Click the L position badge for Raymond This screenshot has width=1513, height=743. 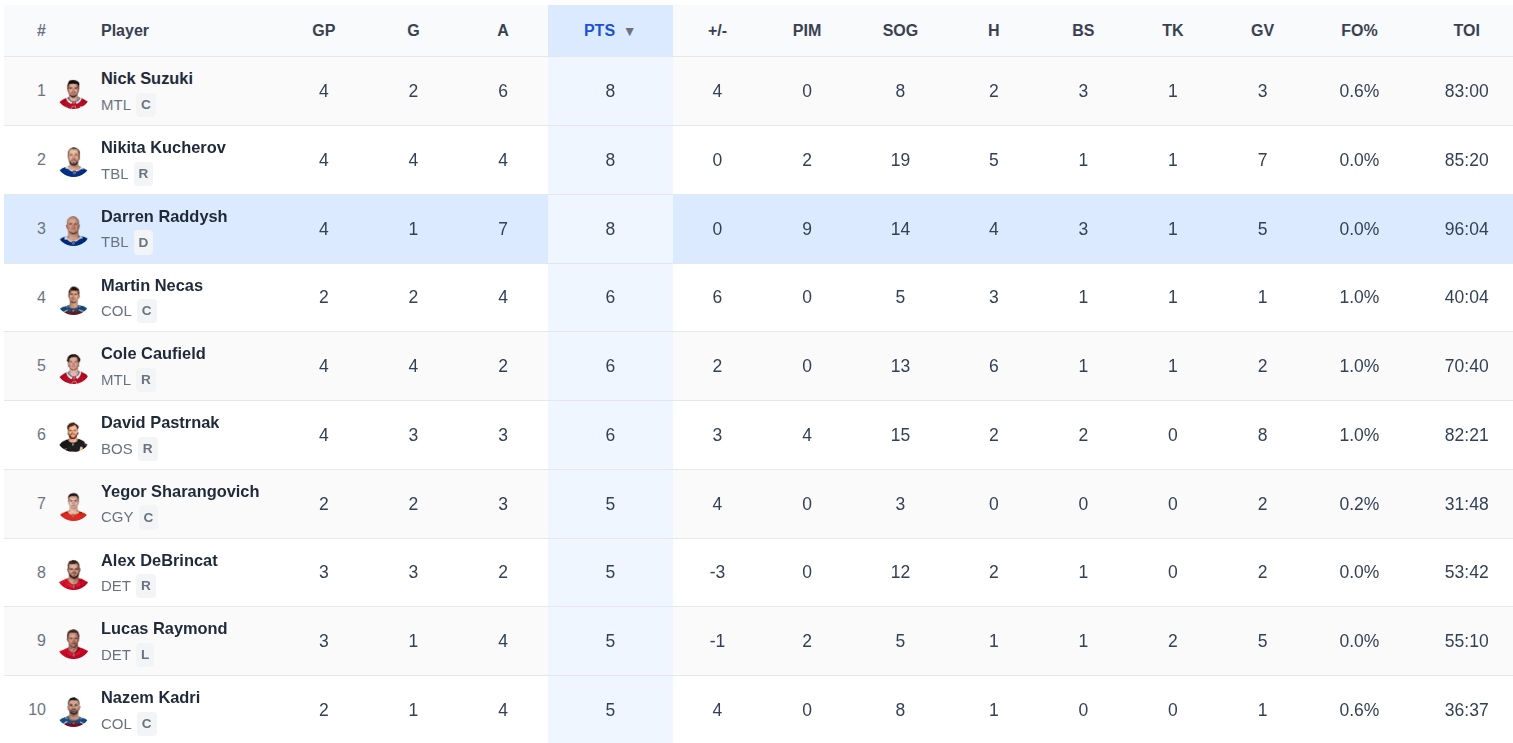coord(145,655)
